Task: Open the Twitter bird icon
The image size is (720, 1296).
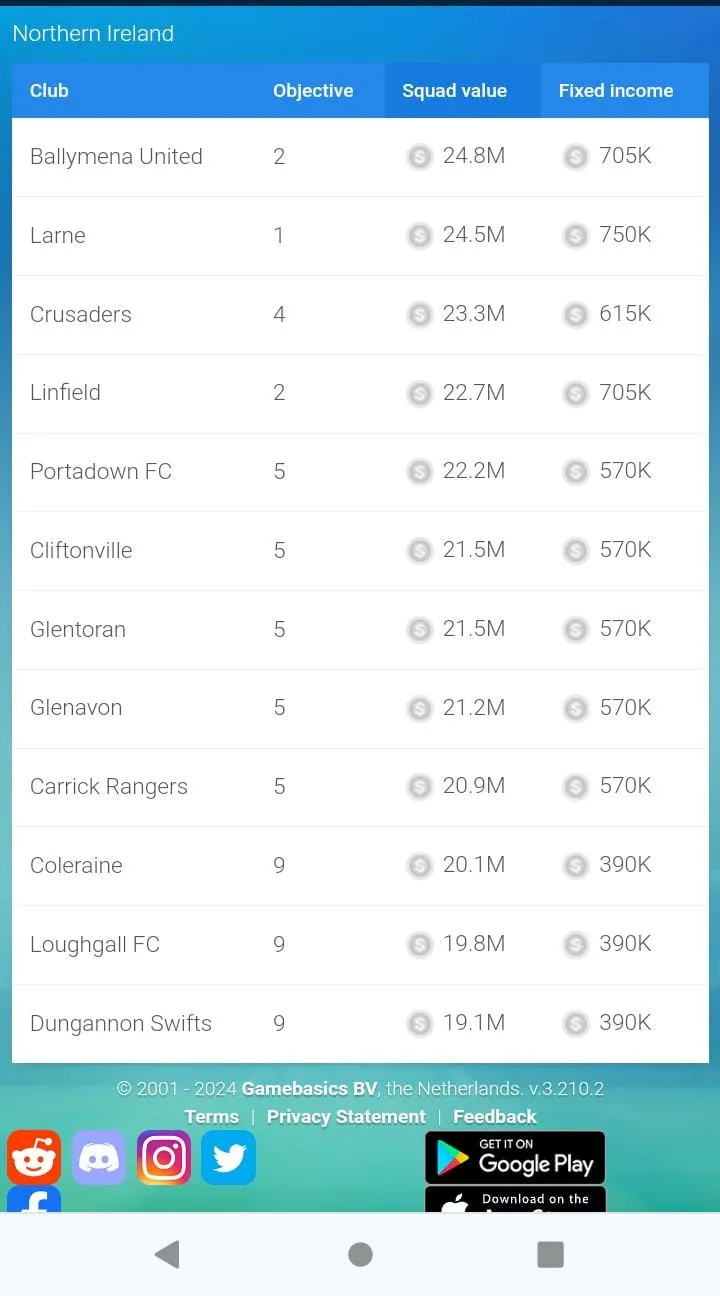Action: point(229,1157)
